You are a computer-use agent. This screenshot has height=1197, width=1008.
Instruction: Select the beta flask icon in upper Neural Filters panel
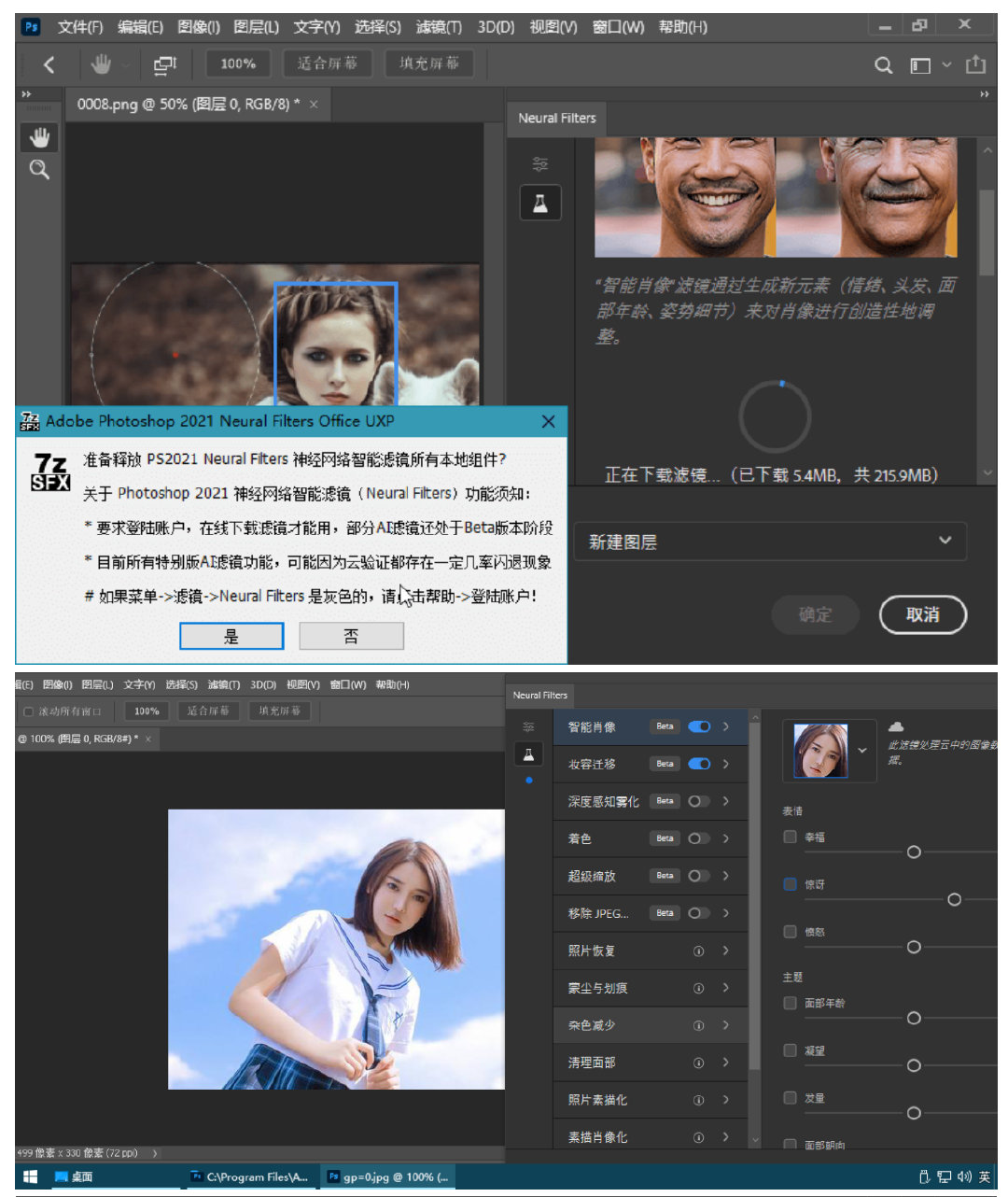click(x=540, y=203)
